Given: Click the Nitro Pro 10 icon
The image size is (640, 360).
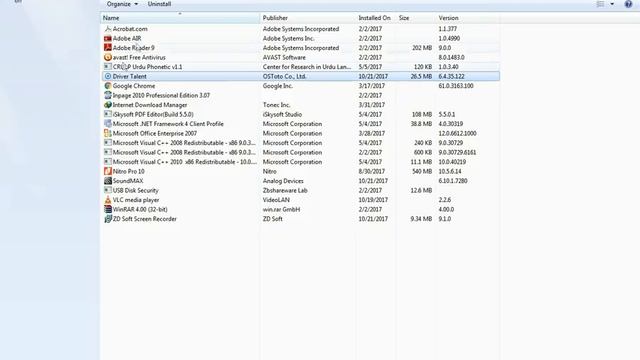Looking at the screenshot, I should tap(108, 171).
